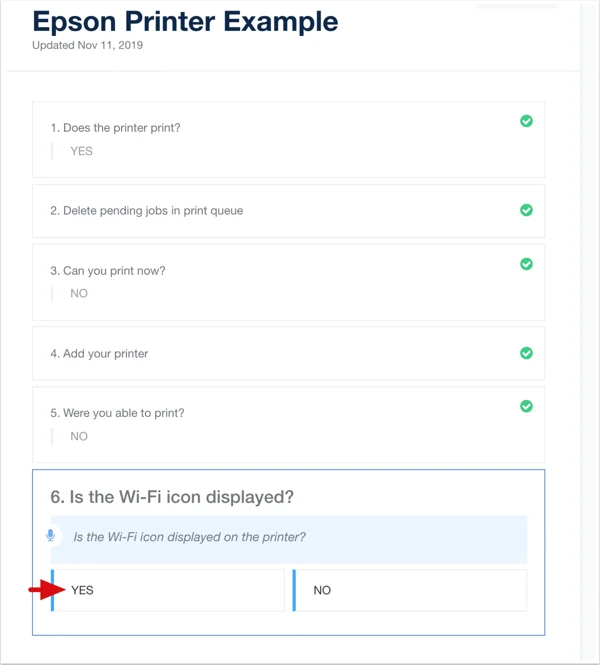Click green checkmark on Were you able to print
Viewport: 600px width, 665px height.
point(526,406)
